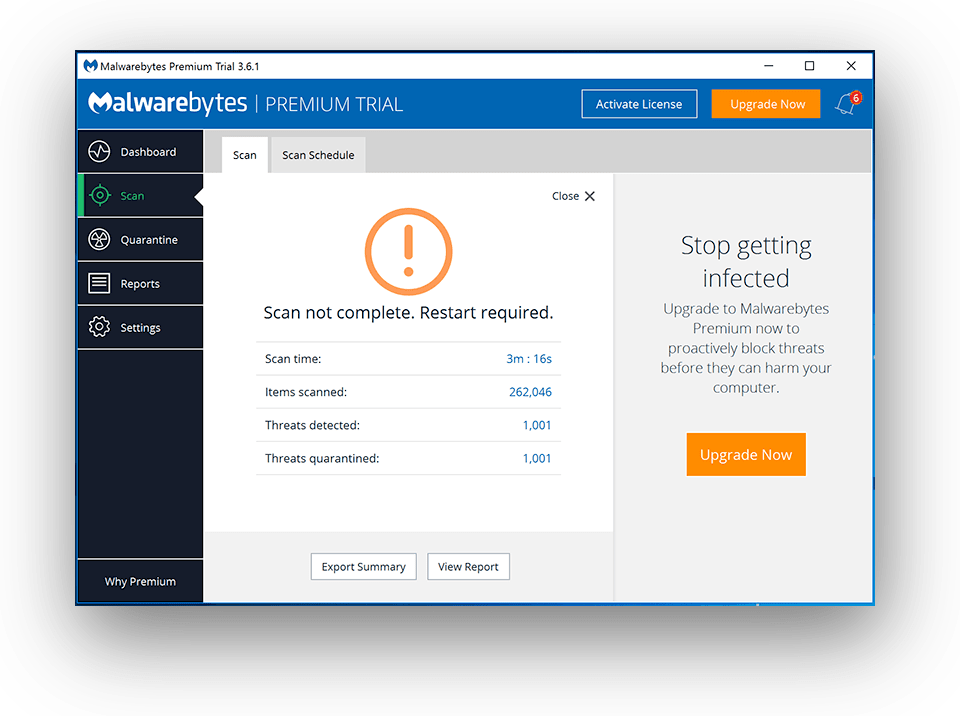The width and height of the screenshot is (960, 716).
Task: Click the title bar Malwarebytes app icon
Action: coord(90,66)
